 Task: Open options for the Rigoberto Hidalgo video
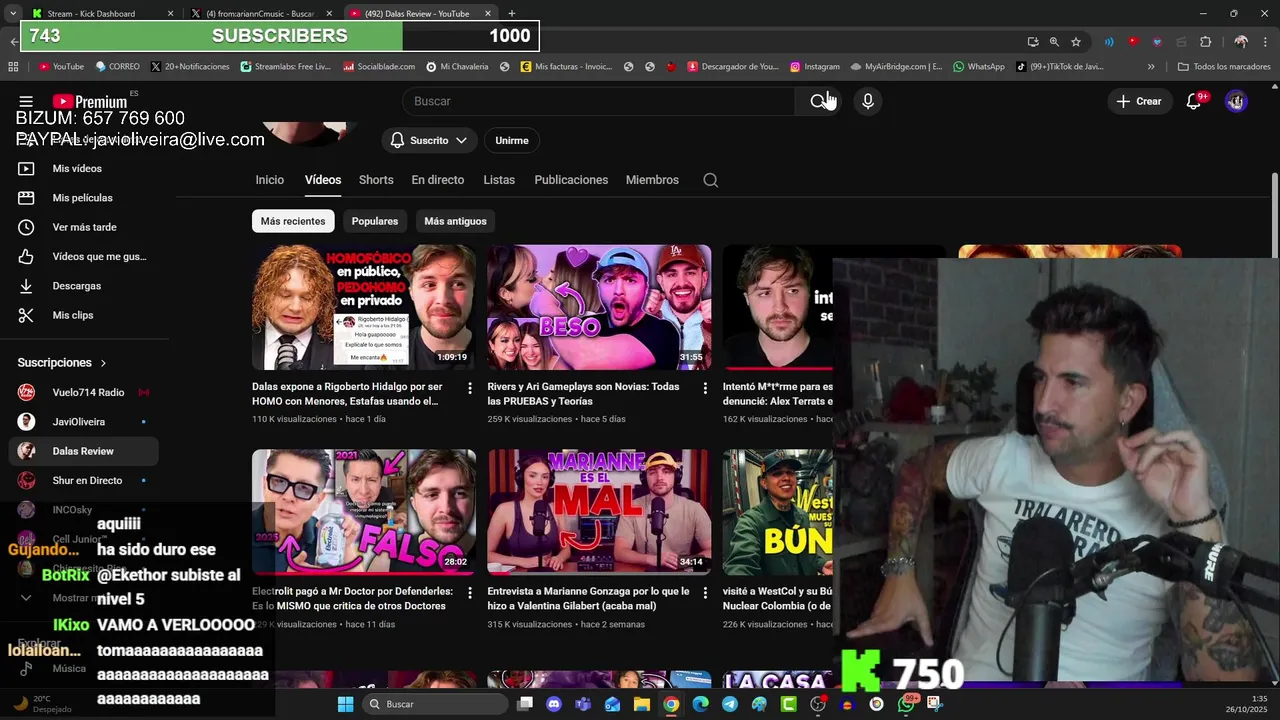coord(469,388)
